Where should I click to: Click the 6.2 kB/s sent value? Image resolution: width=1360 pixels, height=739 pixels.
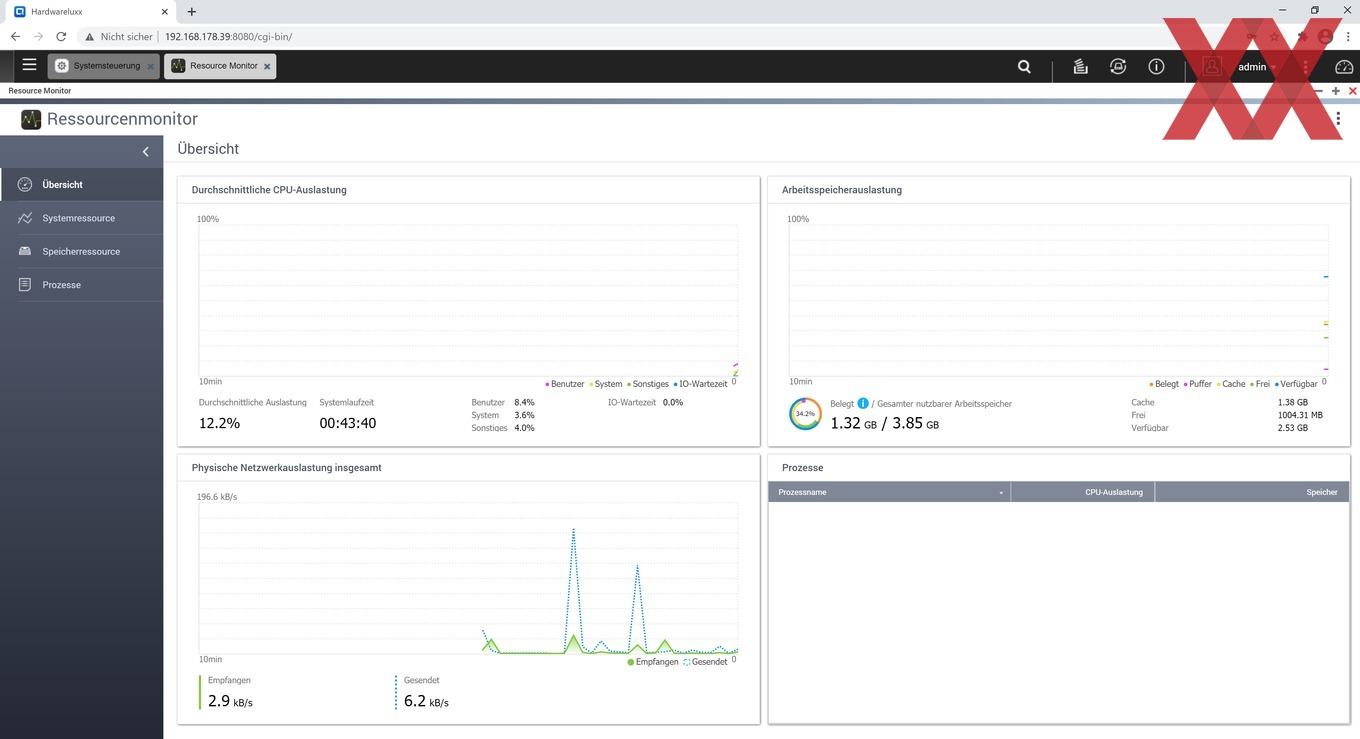pos(426,701)
